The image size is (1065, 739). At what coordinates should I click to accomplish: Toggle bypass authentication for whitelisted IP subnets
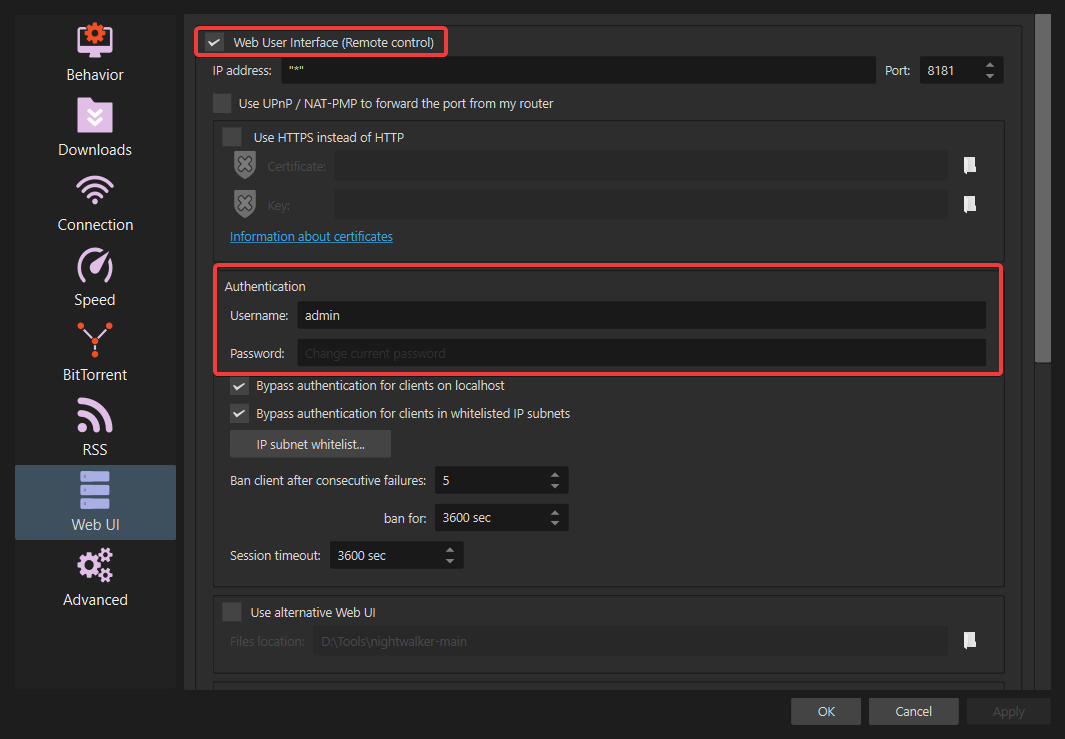point(239,414)
